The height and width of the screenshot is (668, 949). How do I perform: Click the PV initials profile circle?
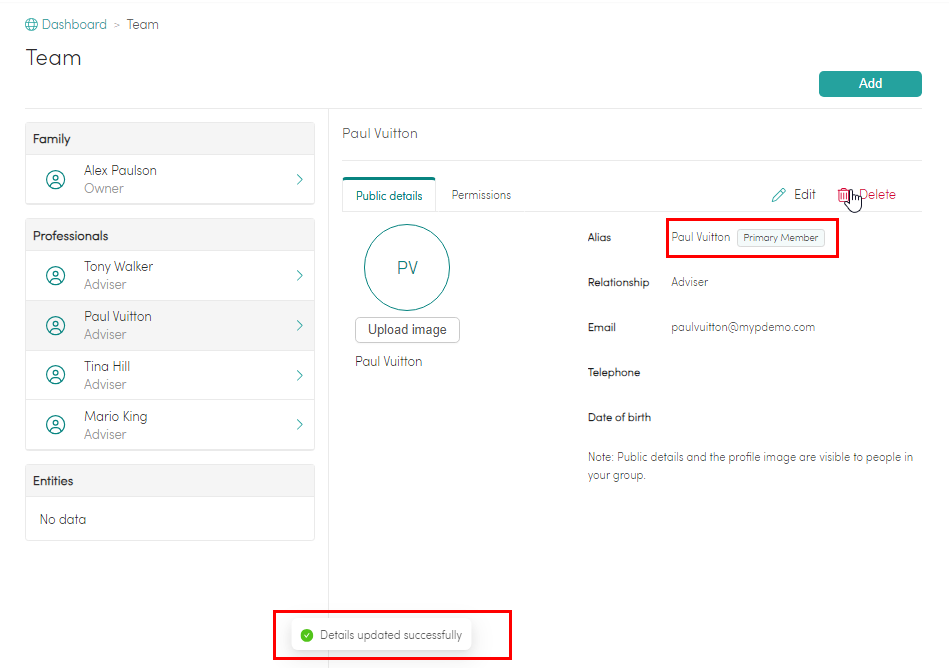click(407, 267)
